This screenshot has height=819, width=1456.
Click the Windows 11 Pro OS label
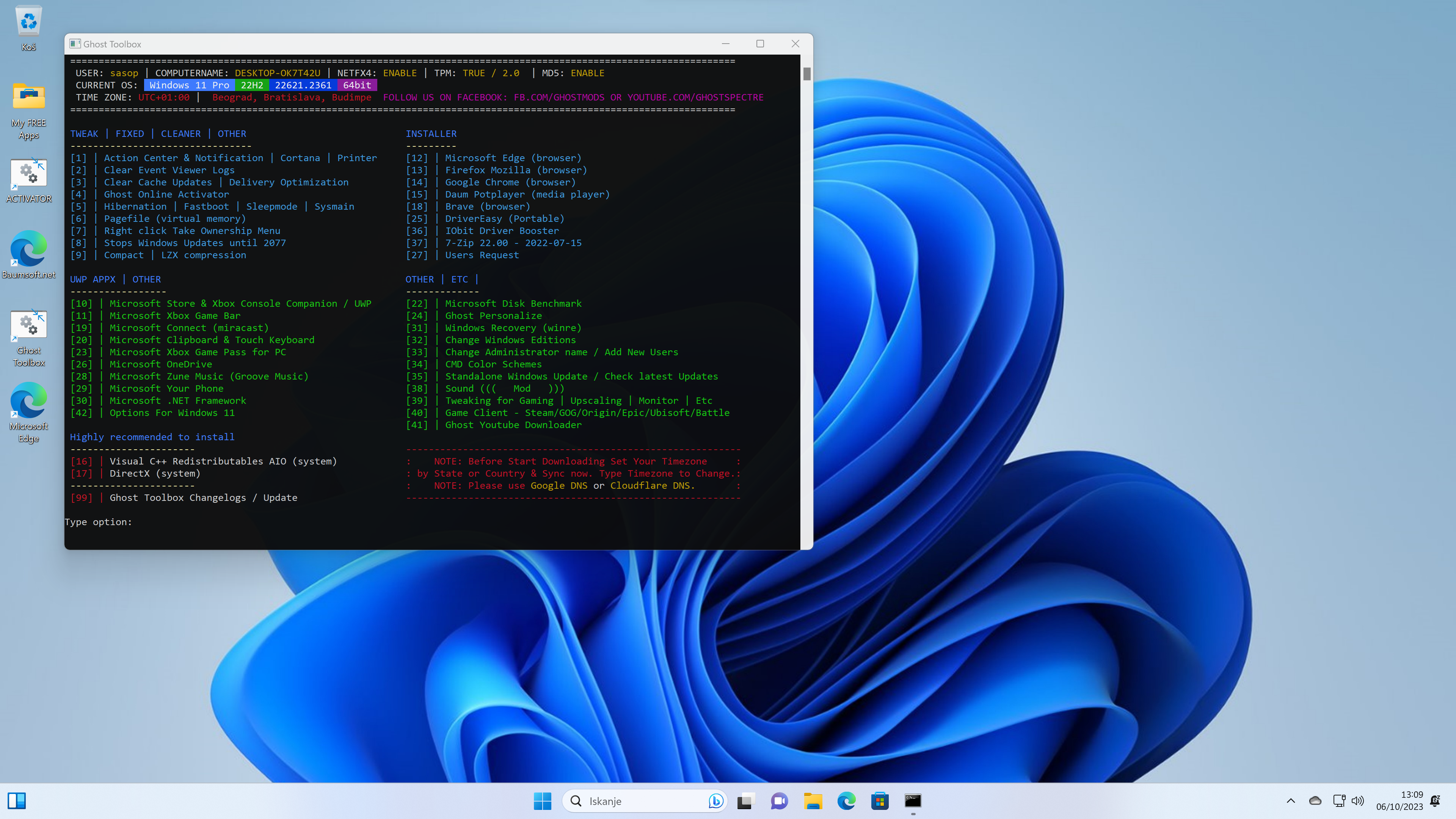coord(189,85)
